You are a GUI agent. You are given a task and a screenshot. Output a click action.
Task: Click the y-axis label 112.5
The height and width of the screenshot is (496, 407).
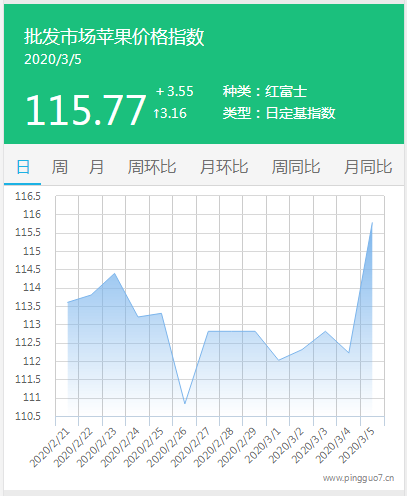(28, 342)
